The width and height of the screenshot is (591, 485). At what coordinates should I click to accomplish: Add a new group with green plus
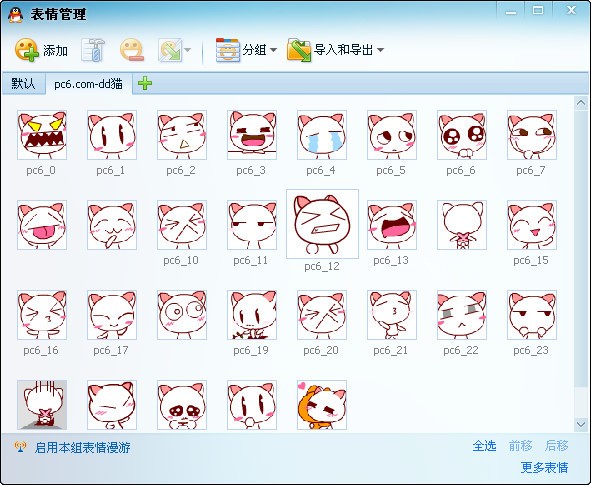coord(145,83)
